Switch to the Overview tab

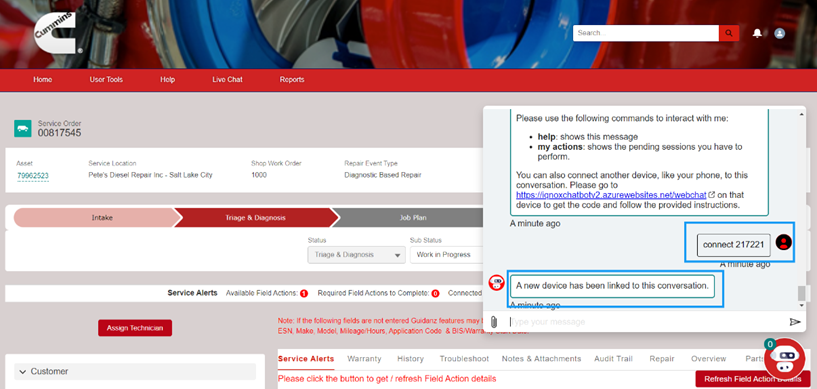[709, 359]
